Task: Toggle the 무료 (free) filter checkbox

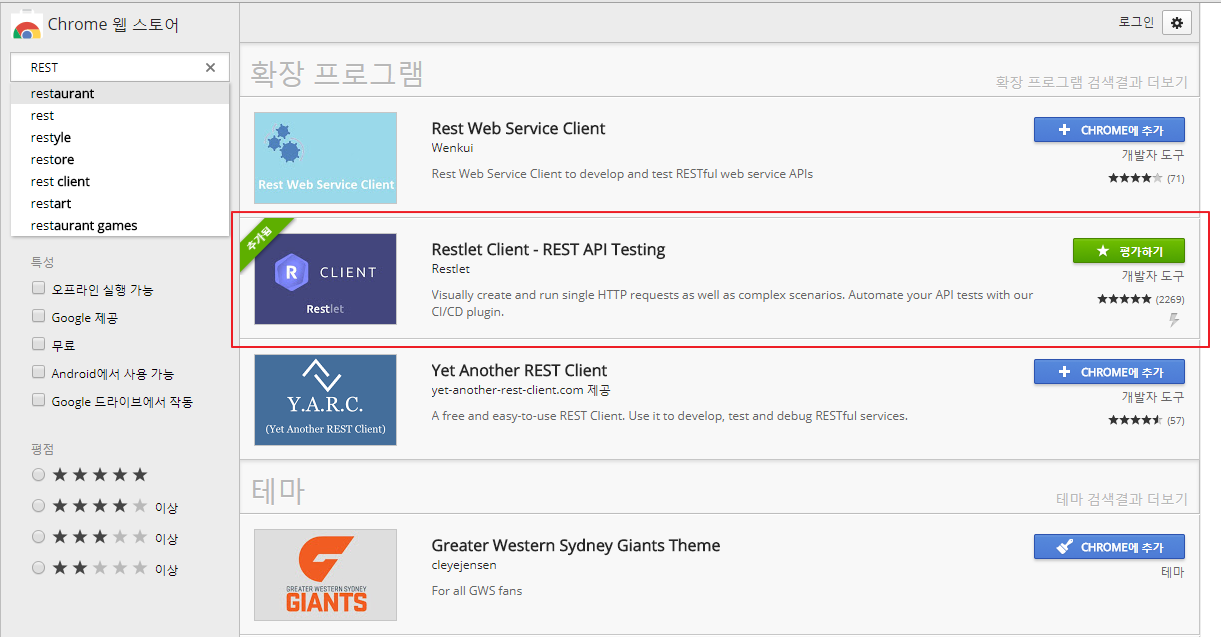Action: pos(39,344)
